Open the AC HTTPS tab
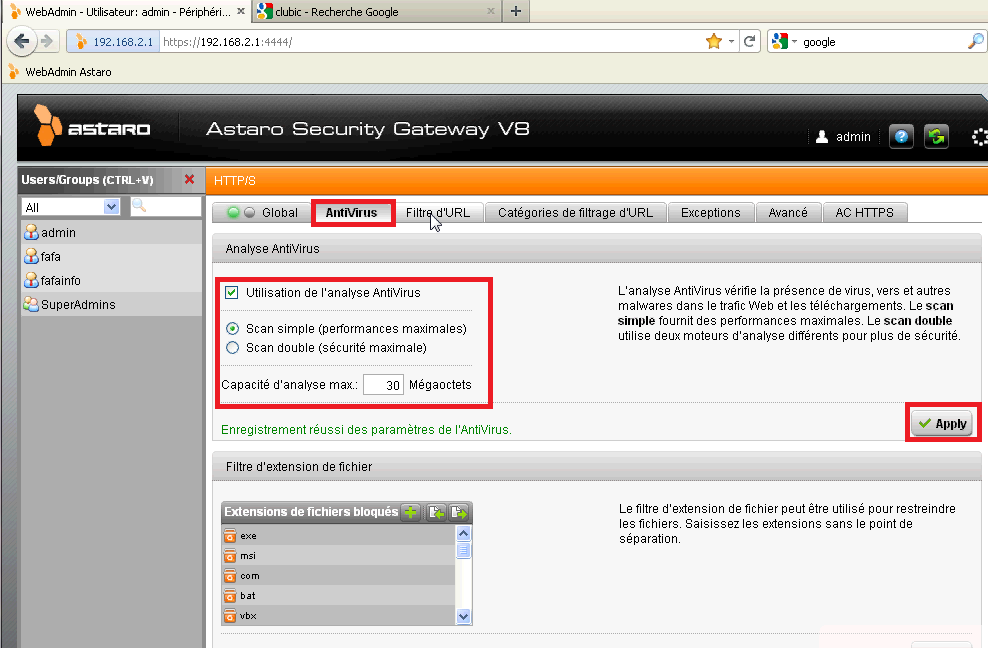 pos(864,212)
